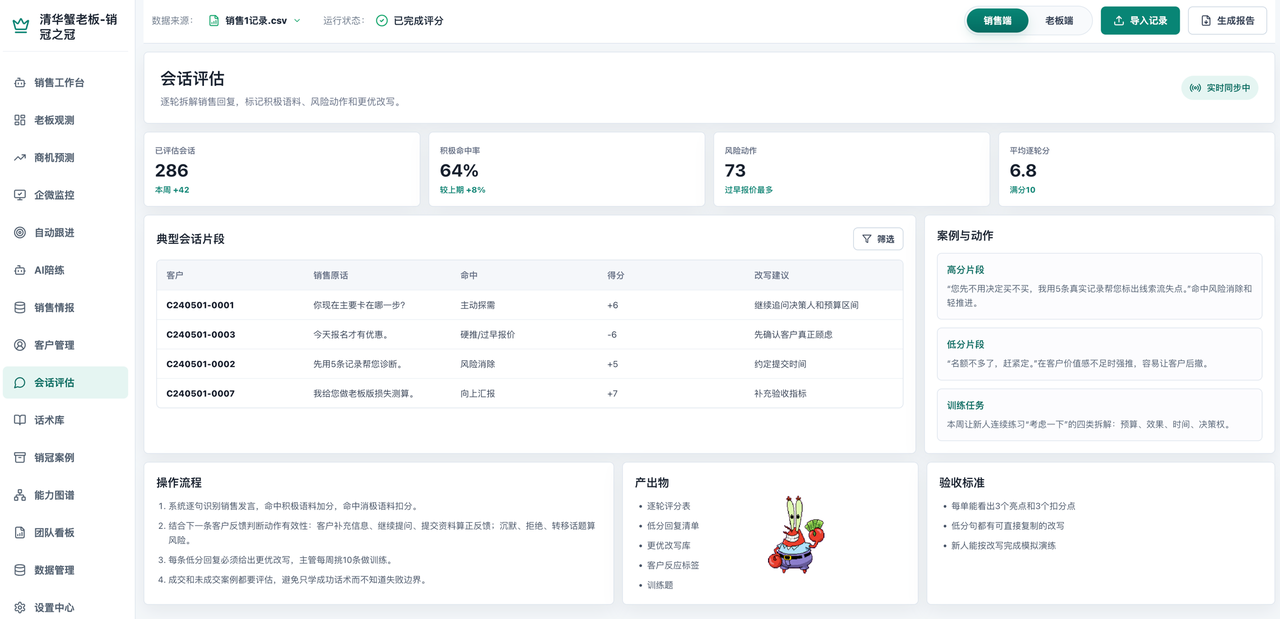Click the 客户管理 user icon
Image resolution: width=1280 pixels, height=619 pixels.
click(20, 345)
